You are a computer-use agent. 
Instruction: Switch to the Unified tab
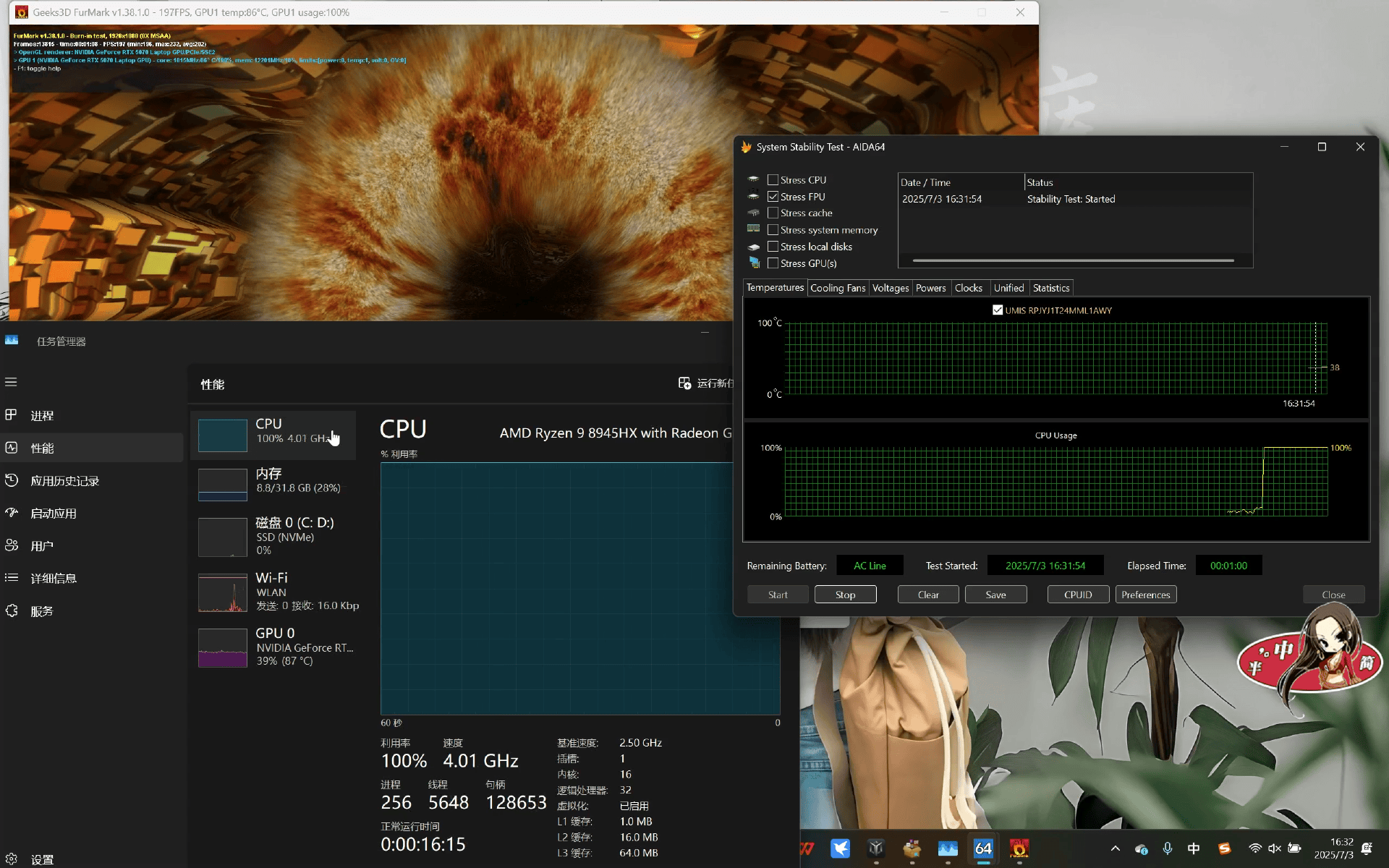click(x=1008, y=288)
